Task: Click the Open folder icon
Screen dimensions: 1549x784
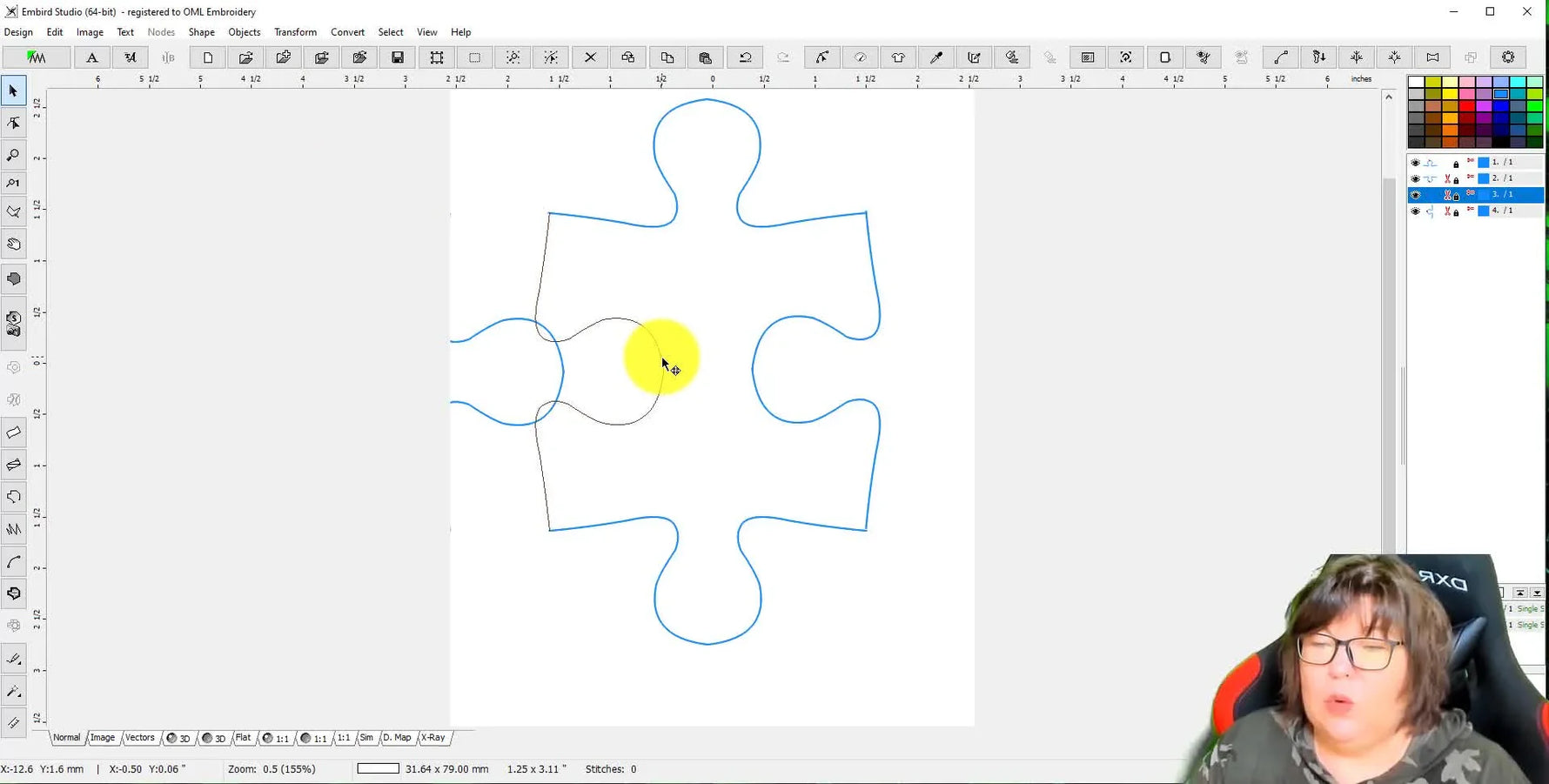Action: coord(246,57)
